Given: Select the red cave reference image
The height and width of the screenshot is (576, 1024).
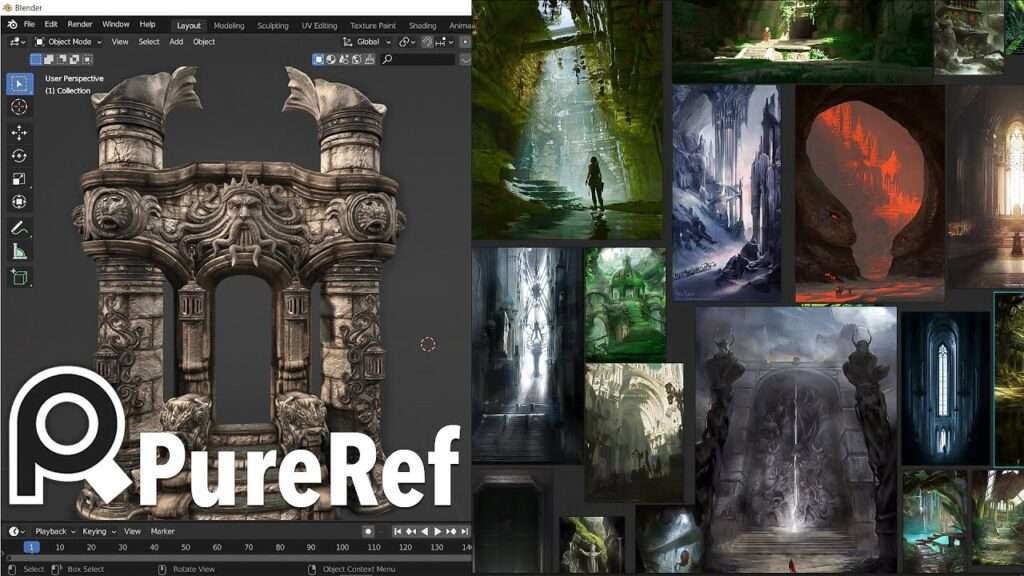Looking at the screenshot, I should click(x=869, y=195).
